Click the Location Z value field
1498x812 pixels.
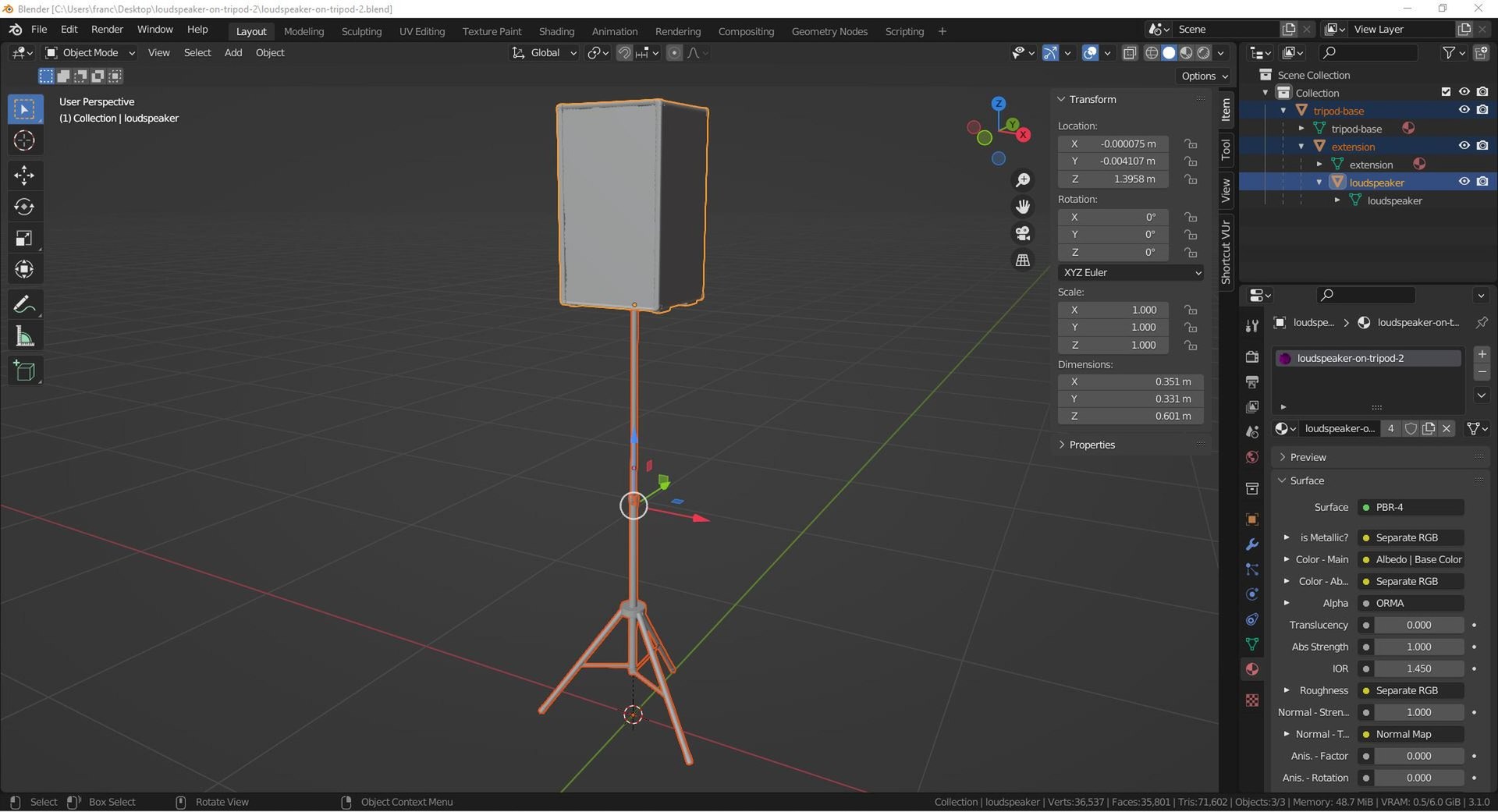(x=1113, y=179)
